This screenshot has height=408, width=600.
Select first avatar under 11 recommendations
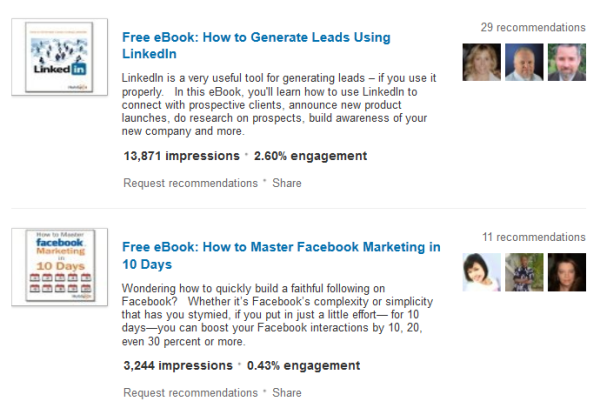coord(481,272)
